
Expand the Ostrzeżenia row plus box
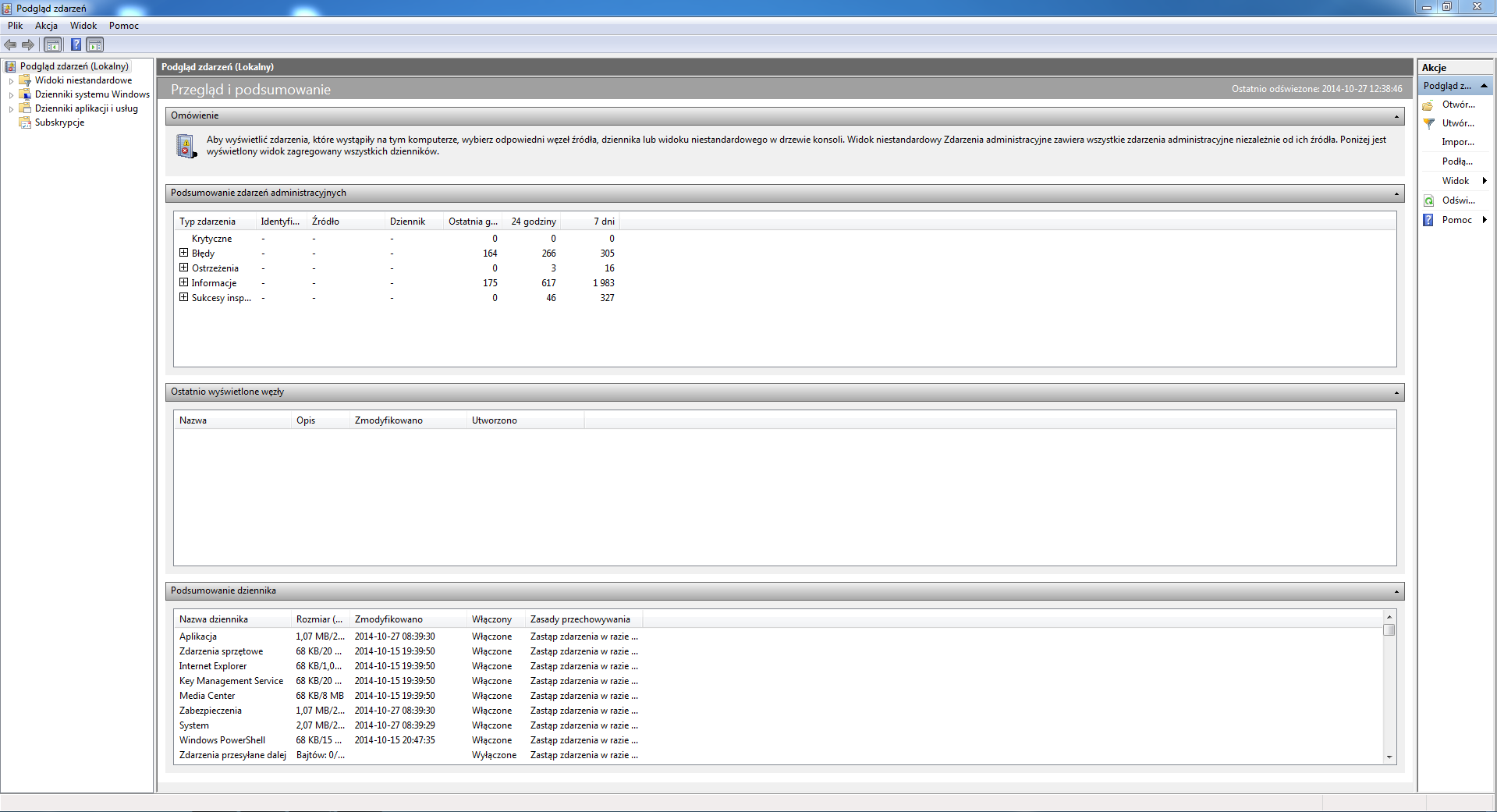(183, 268)
